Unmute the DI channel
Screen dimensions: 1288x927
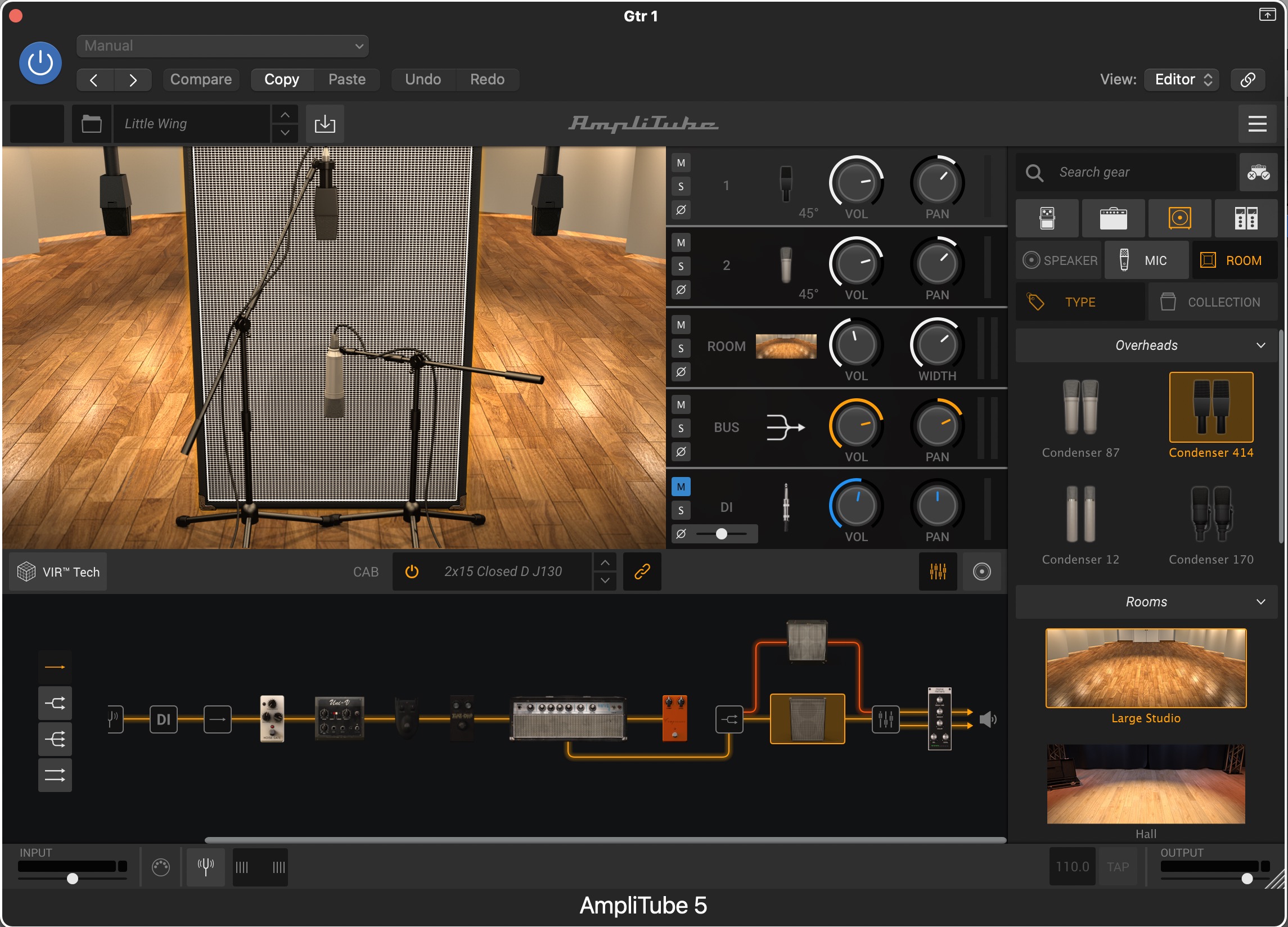tap(681, 487)
